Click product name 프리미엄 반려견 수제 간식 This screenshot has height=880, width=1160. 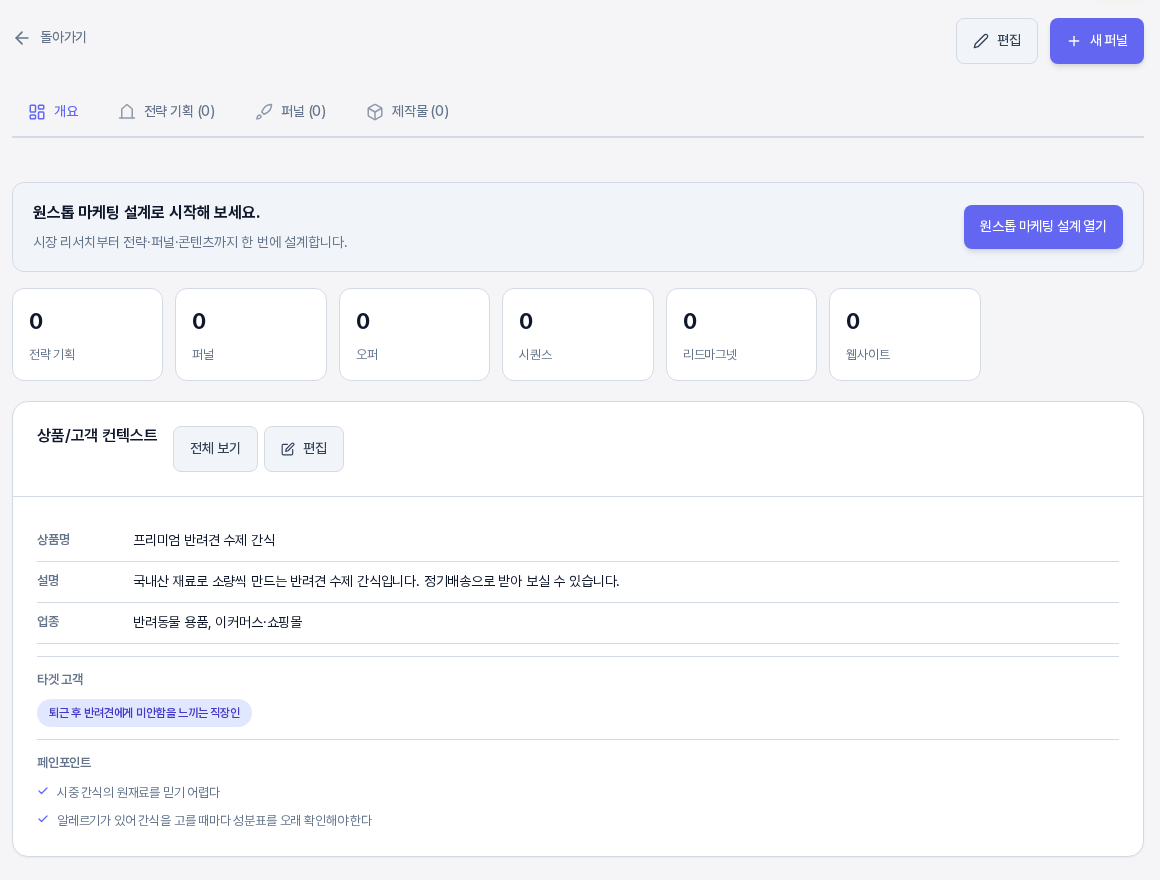pos(204,541)
